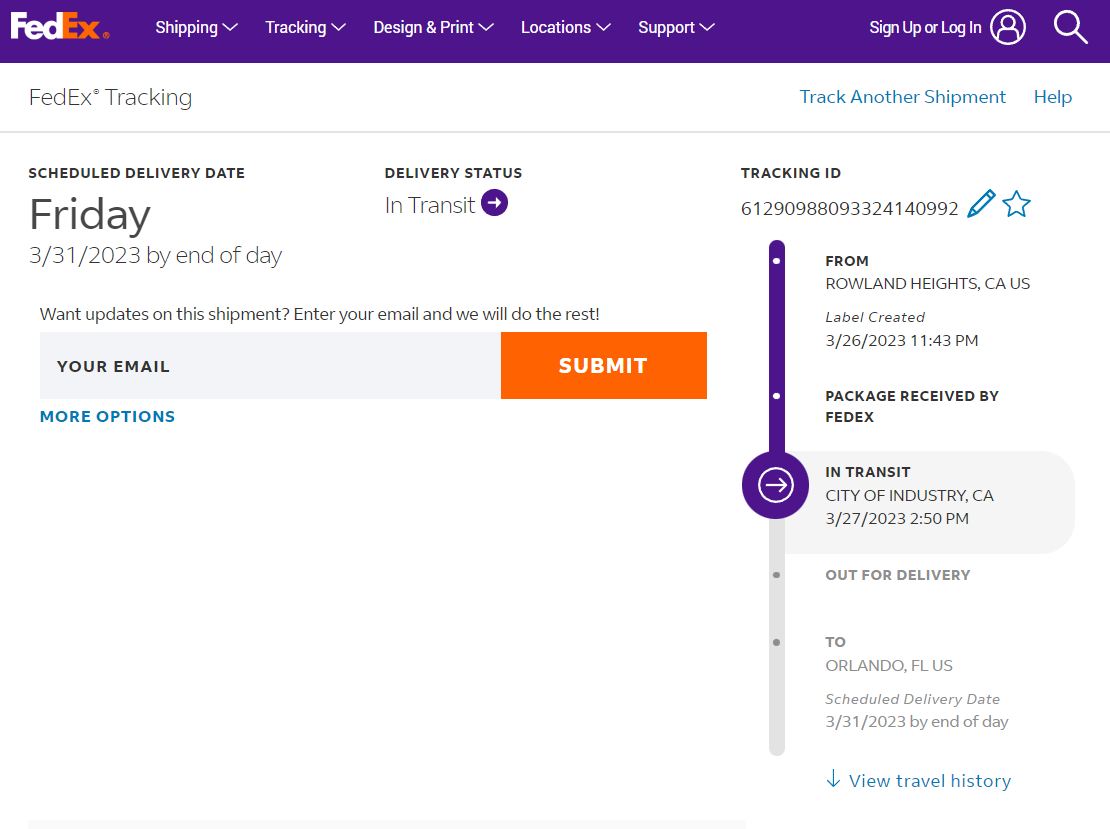Image resolution: width=1110 pixels, height=829 pixels.
Task: Expand More Options for notifications
Action: point(107,416)
